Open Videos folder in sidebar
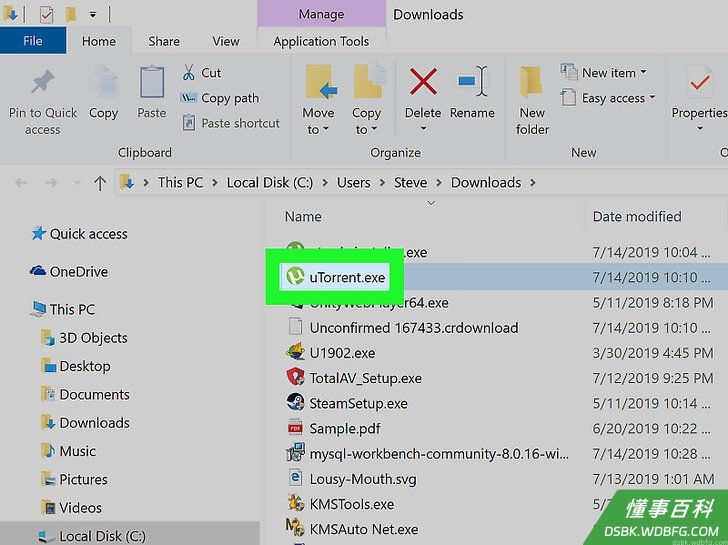Image resolution: width=728 pixels, height=545 pixels. 71,507
